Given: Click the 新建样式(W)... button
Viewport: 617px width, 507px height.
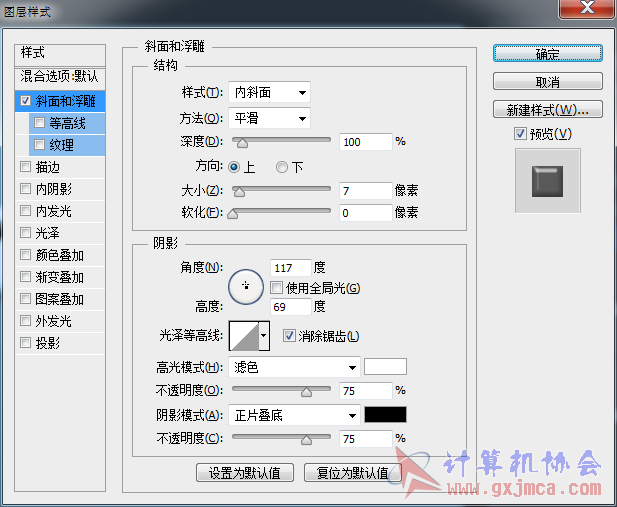Looking at the screenshot, I should click(x=547, y=109).
